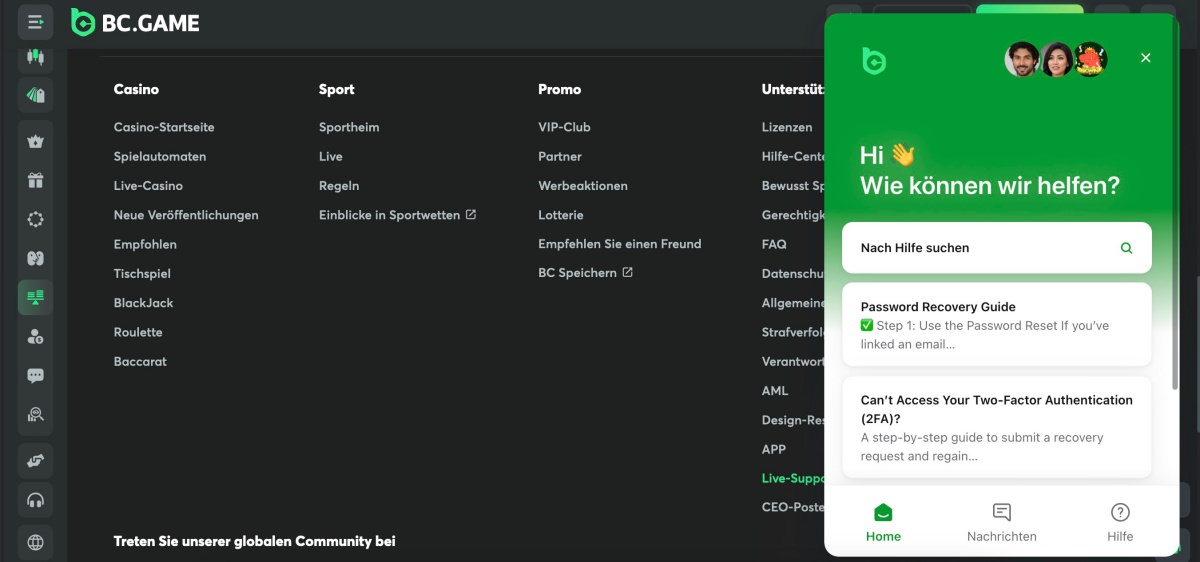Click the magnifier icon in help search
Viewport: 1200px width, 562px height.
(x=1126, y=248)
